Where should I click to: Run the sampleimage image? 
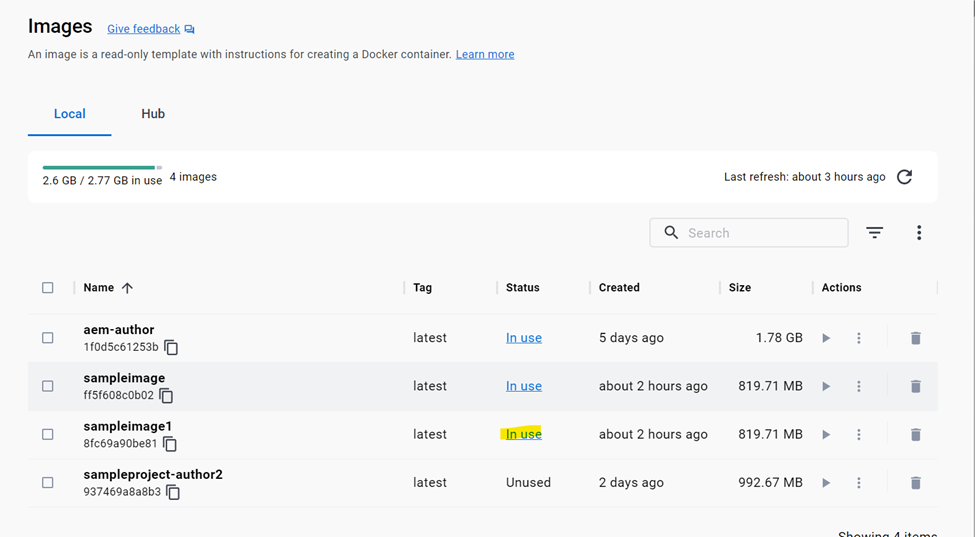(826, 387)
